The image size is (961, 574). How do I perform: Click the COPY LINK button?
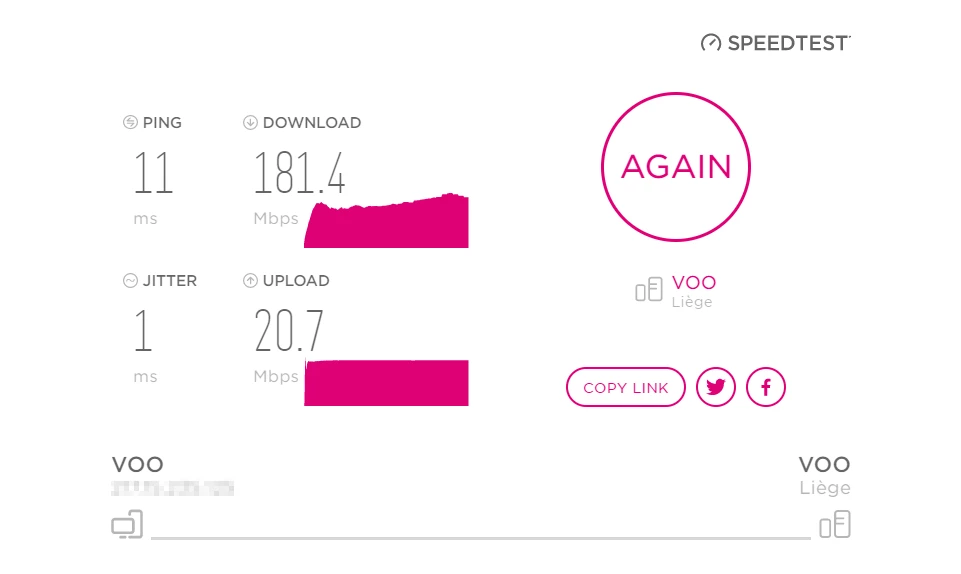pos(625,387)
